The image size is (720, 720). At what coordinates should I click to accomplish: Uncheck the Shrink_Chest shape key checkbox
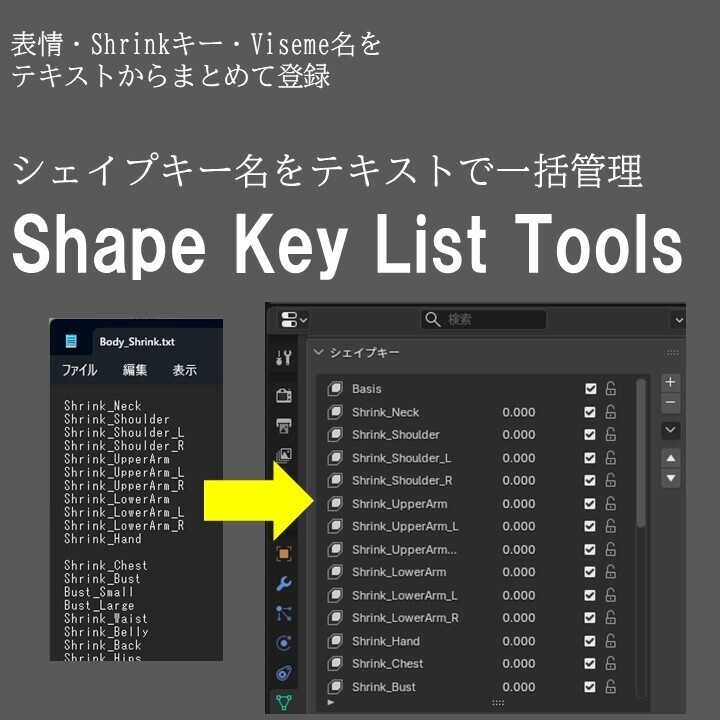(x=590, y=663)
